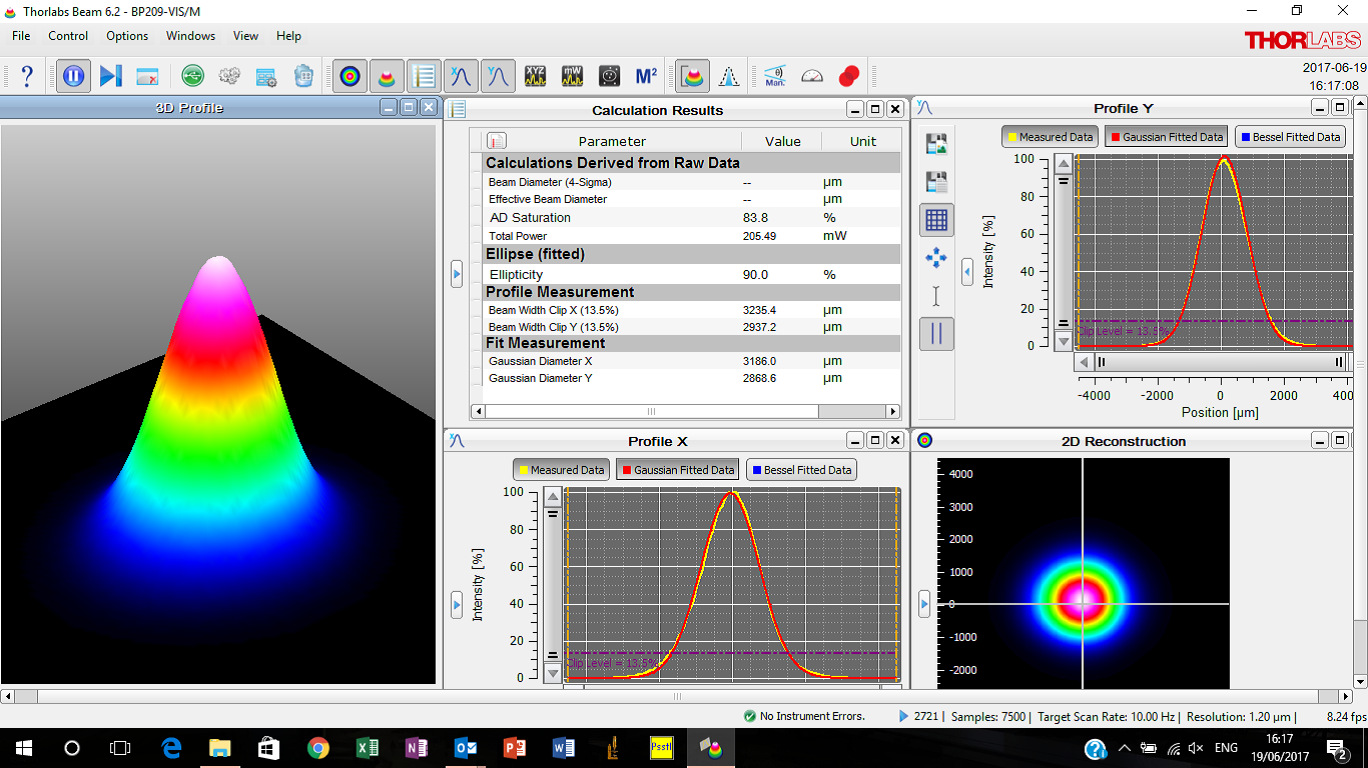Click the Profile Y horizontal zoom scrollbar
This screenshot has width=1368, height=768.
click(x=1219, y=362)
